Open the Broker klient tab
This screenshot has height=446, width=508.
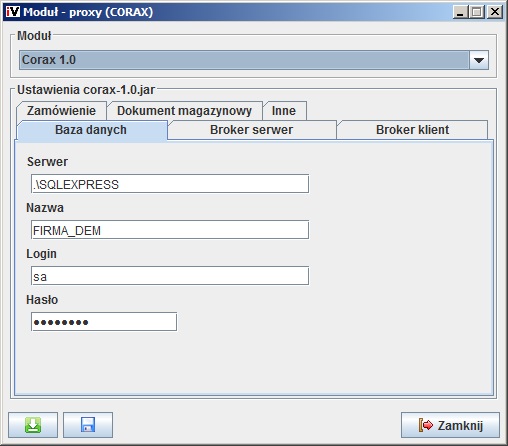click(413, 130)
